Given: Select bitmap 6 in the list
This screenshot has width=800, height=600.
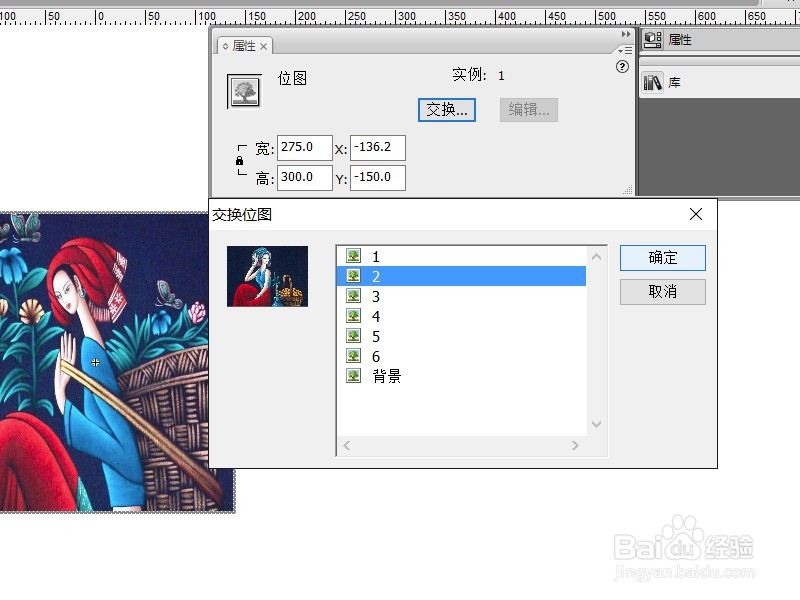Looking at the screenshot, I should pos(461,356).
